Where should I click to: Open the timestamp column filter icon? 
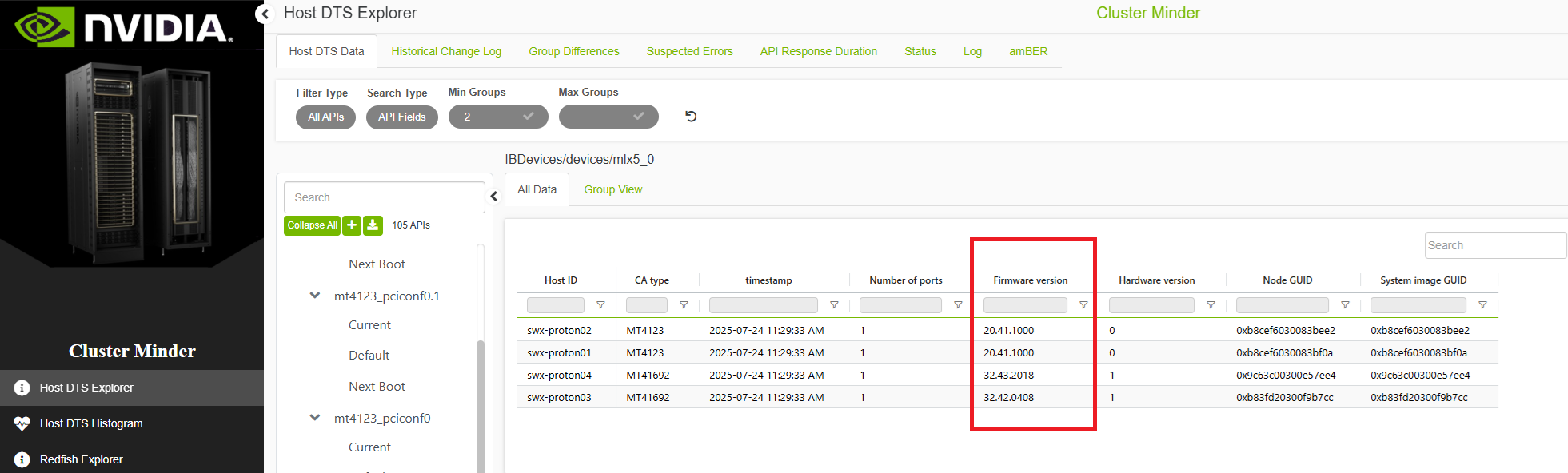834,305
